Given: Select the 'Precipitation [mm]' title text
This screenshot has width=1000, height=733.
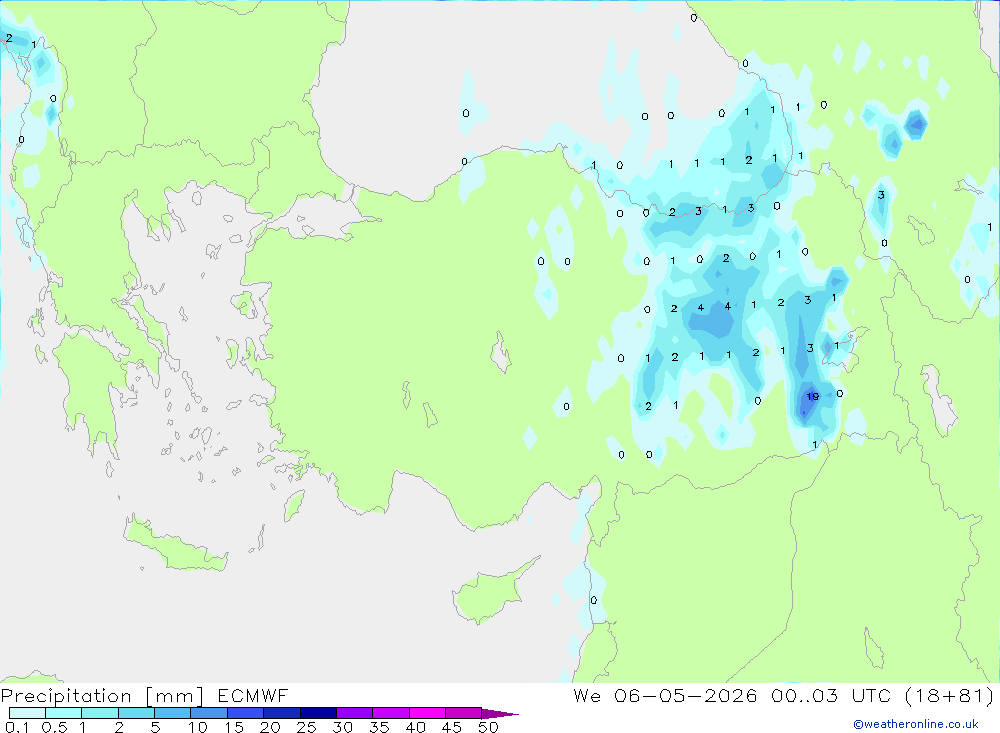Looking at the screenshot, I should 102,696.
